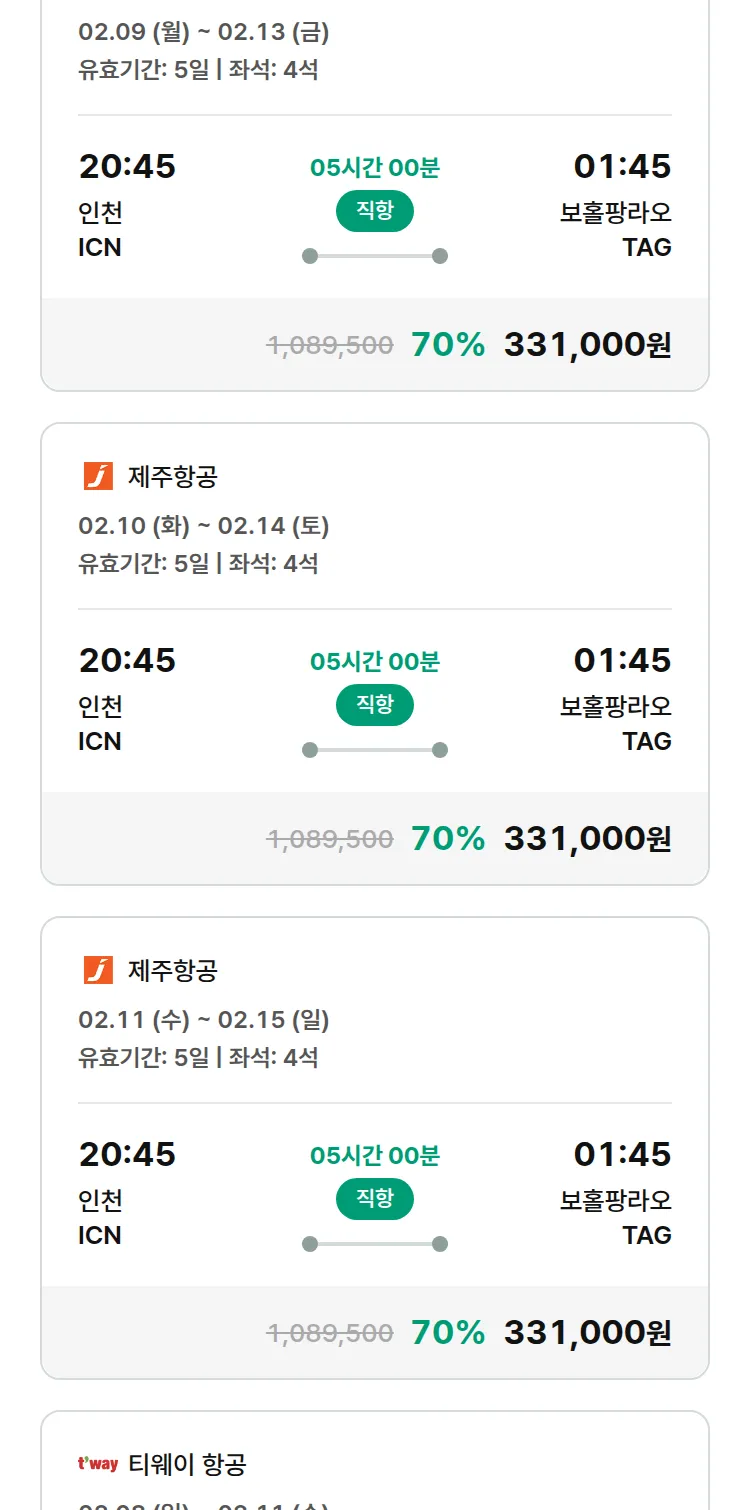
Task: Open the 02.11 (수) ~ 02.15 (일) flight
Action: pyautogui.click(x=204, y=1020)
